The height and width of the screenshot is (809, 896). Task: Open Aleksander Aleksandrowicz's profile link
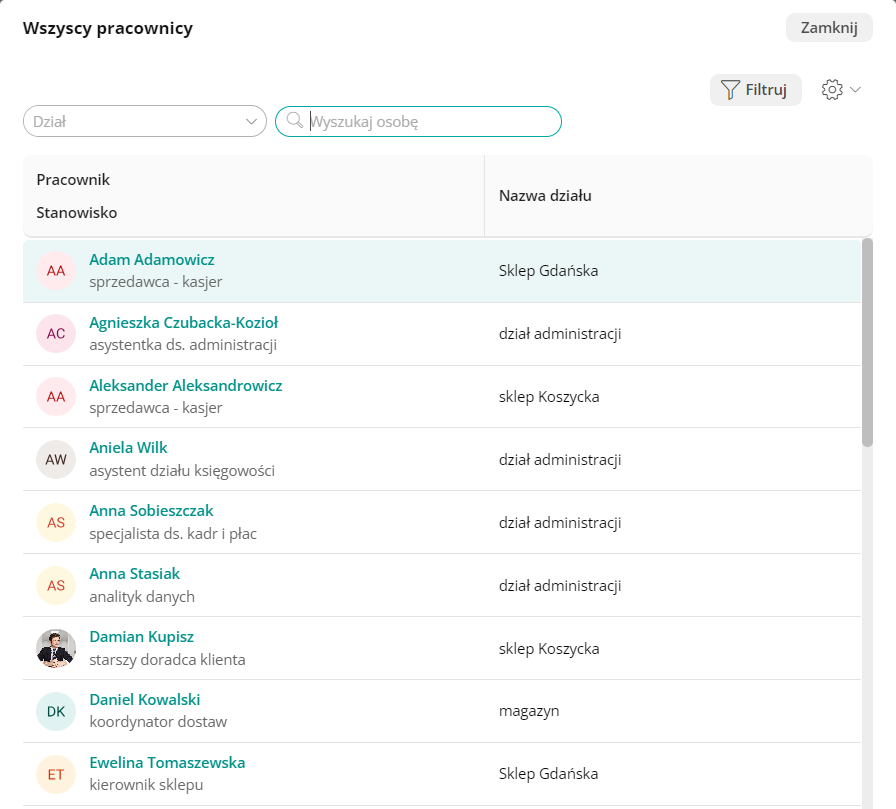185,386
